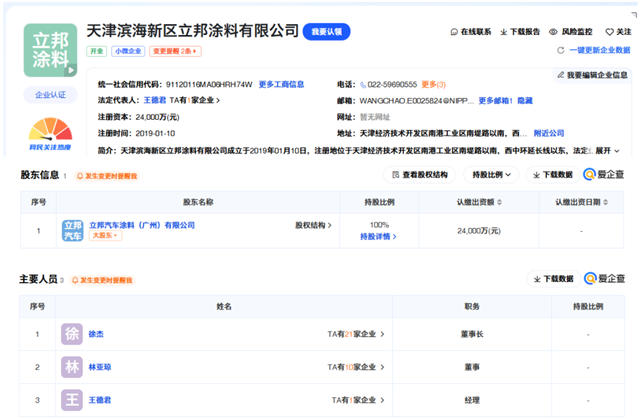Open the 持股比例 dropdown filter
Screen dimensions: 640x419
point(491,175)
